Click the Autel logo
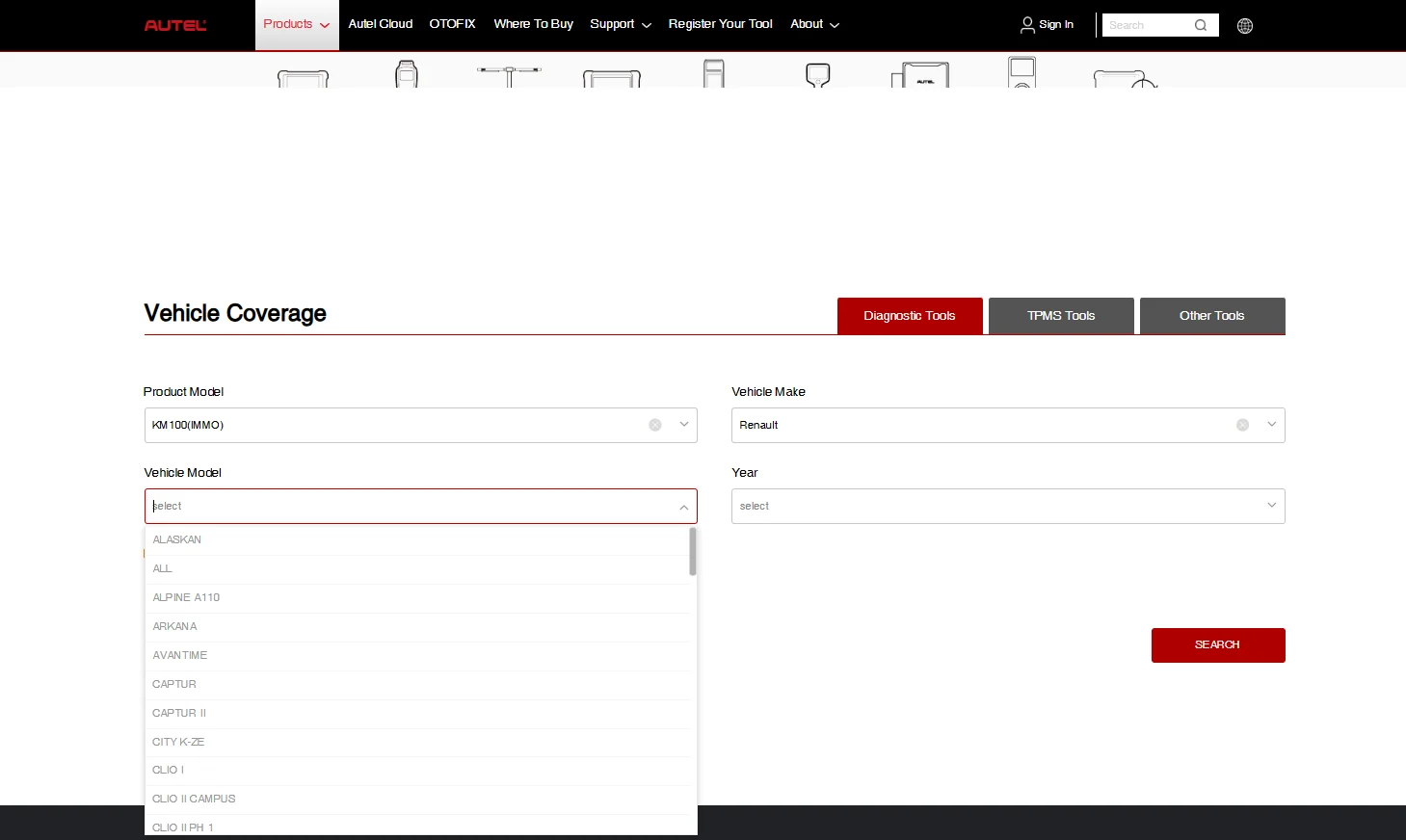The height and width of the screenshot is (840, 1406). coord(175,25)
